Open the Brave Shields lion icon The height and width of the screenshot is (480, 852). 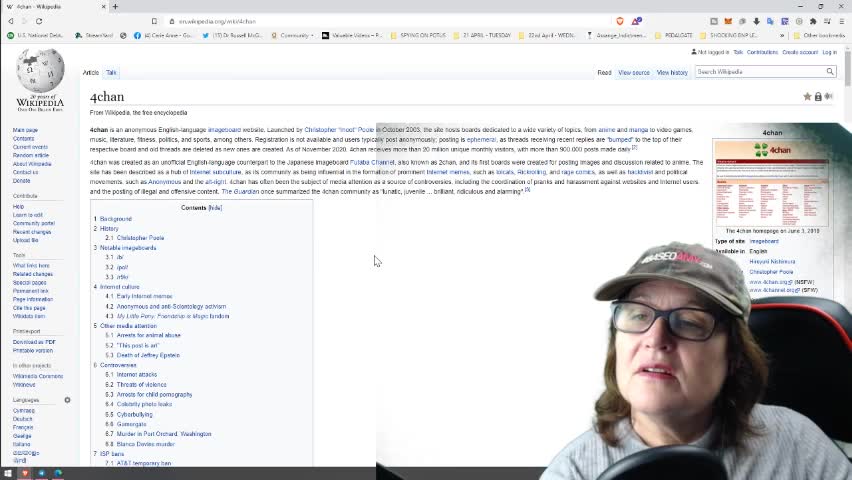620,21
